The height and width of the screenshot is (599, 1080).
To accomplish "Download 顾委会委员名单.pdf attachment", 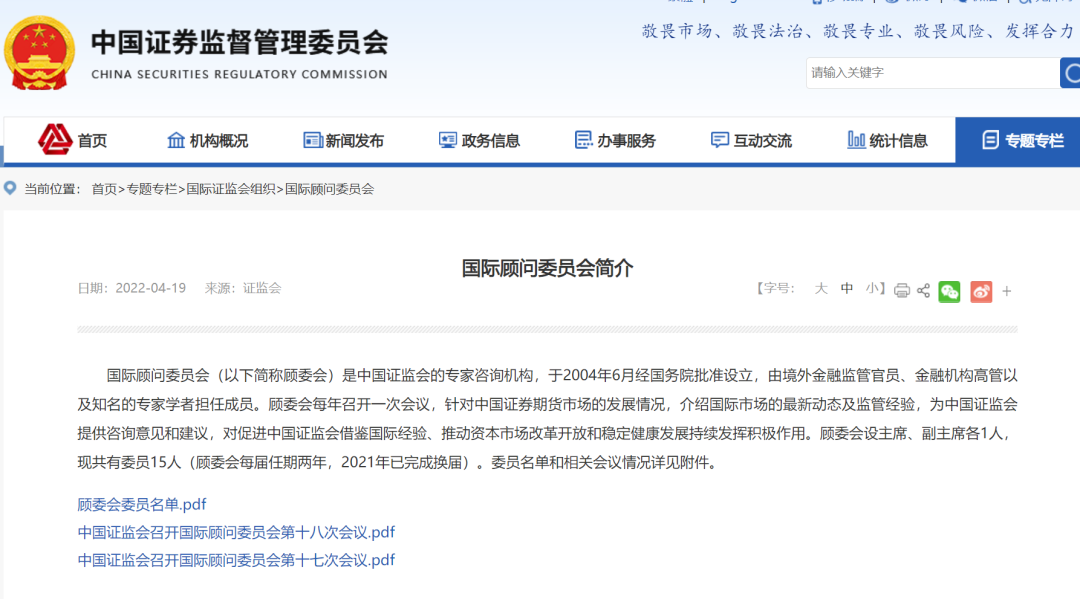I will pyautogui.click(x=142, y=505).
